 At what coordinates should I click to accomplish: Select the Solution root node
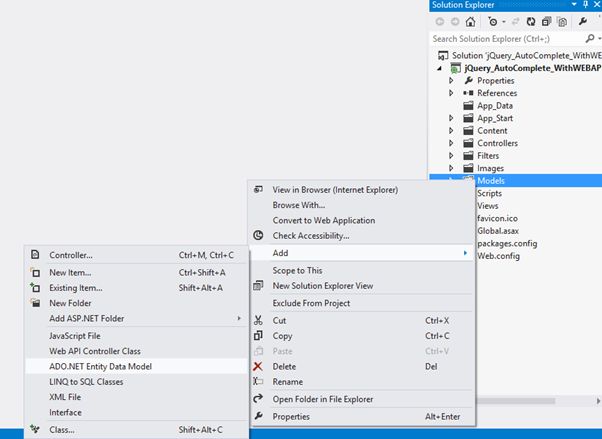[x=519, y=55]
